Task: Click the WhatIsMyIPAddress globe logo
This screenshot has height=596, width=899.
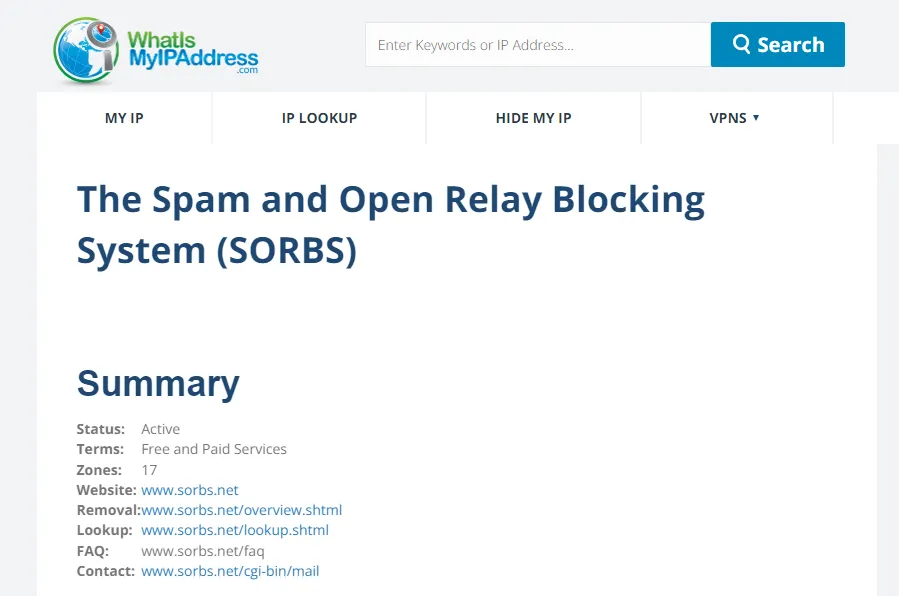Action: tap(87, 49)
